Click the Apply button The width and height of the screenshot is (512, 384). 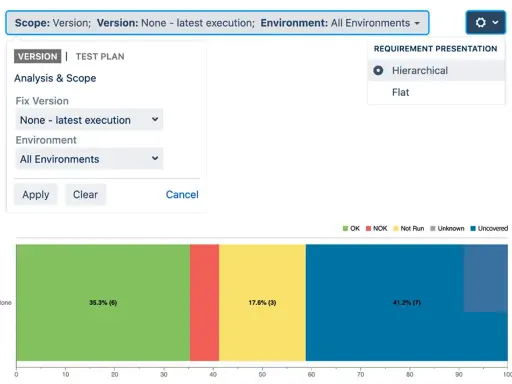pyautogui.click(x=36, y=194)
